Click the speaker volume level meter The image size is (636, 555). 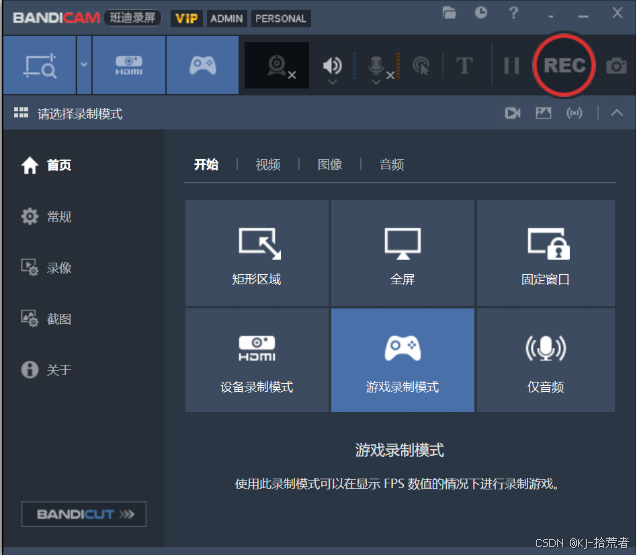coord(354,65)
